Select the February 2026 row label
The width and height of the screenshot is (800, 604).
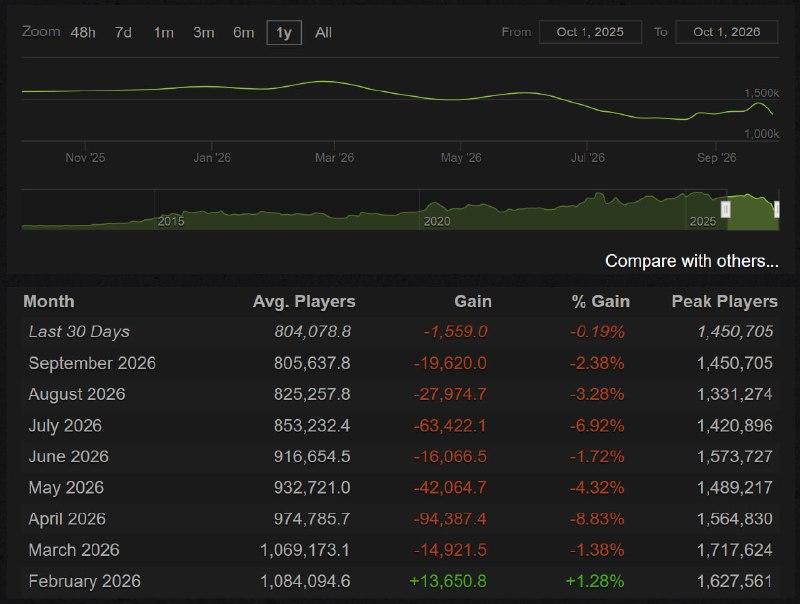pos(85,581)
